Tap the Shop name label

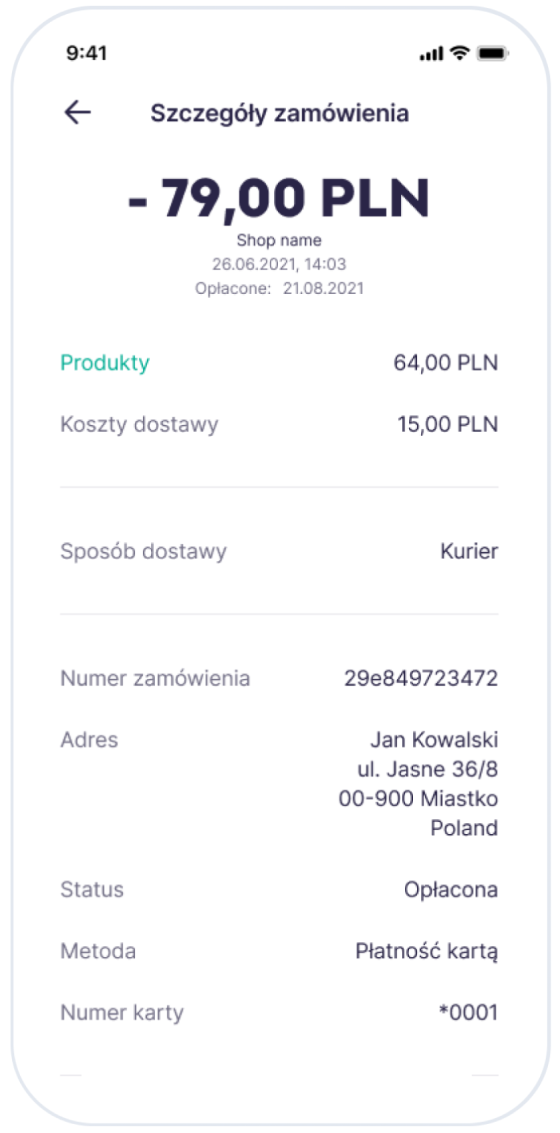(x=279, y=241)
